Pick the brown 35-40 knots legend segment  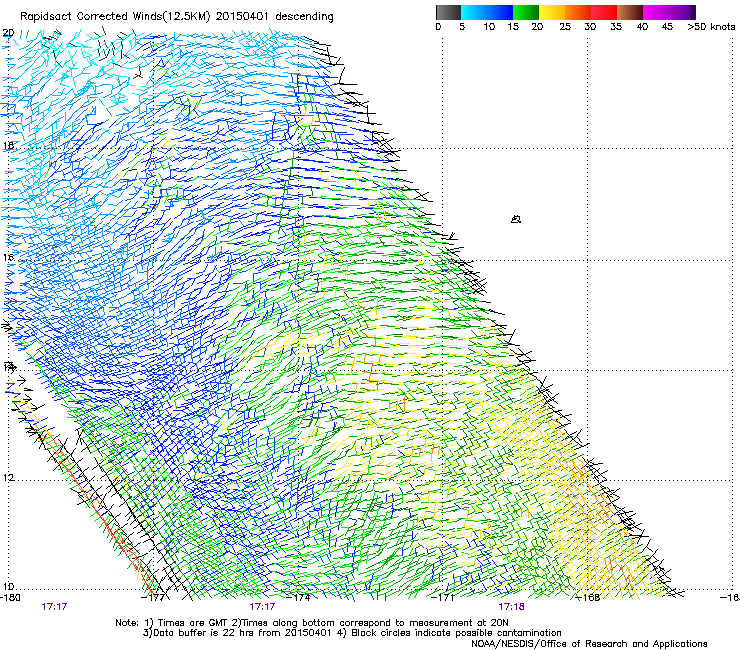(630, 12)
